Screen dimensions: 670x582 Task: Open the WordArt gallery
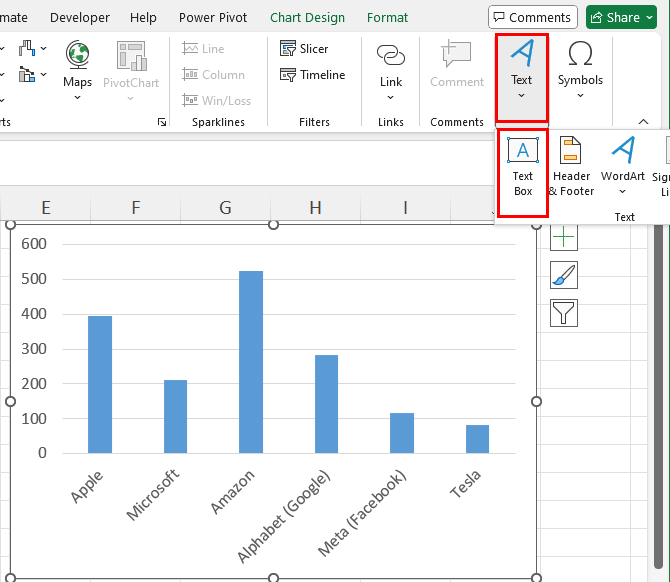pos(623,166)
